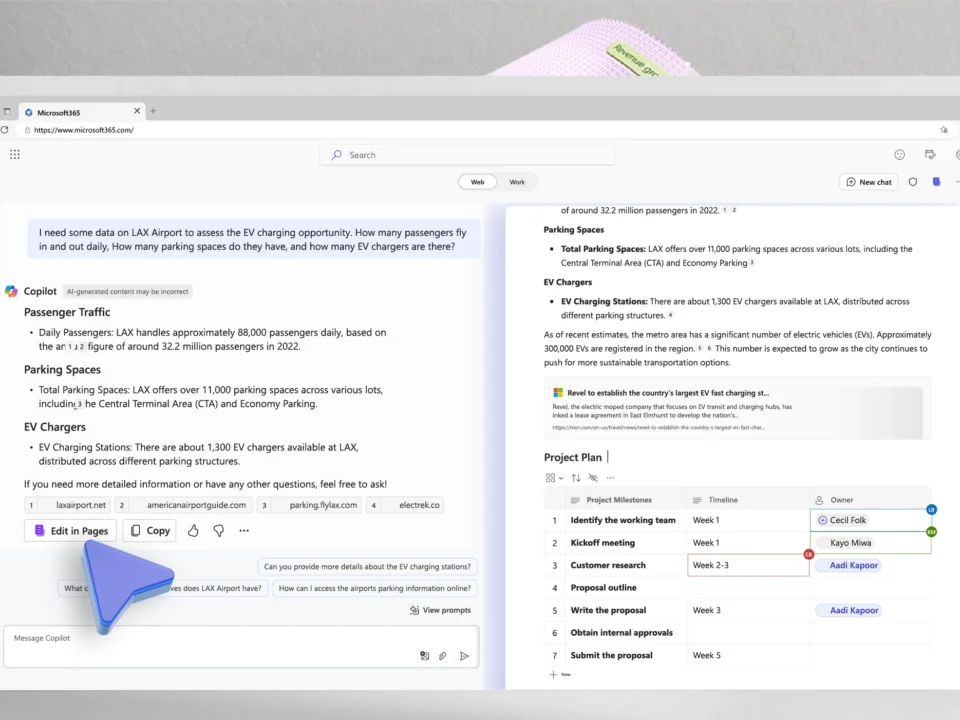Click the sort arrows icon above Project Plan table

tap(576, 478)
